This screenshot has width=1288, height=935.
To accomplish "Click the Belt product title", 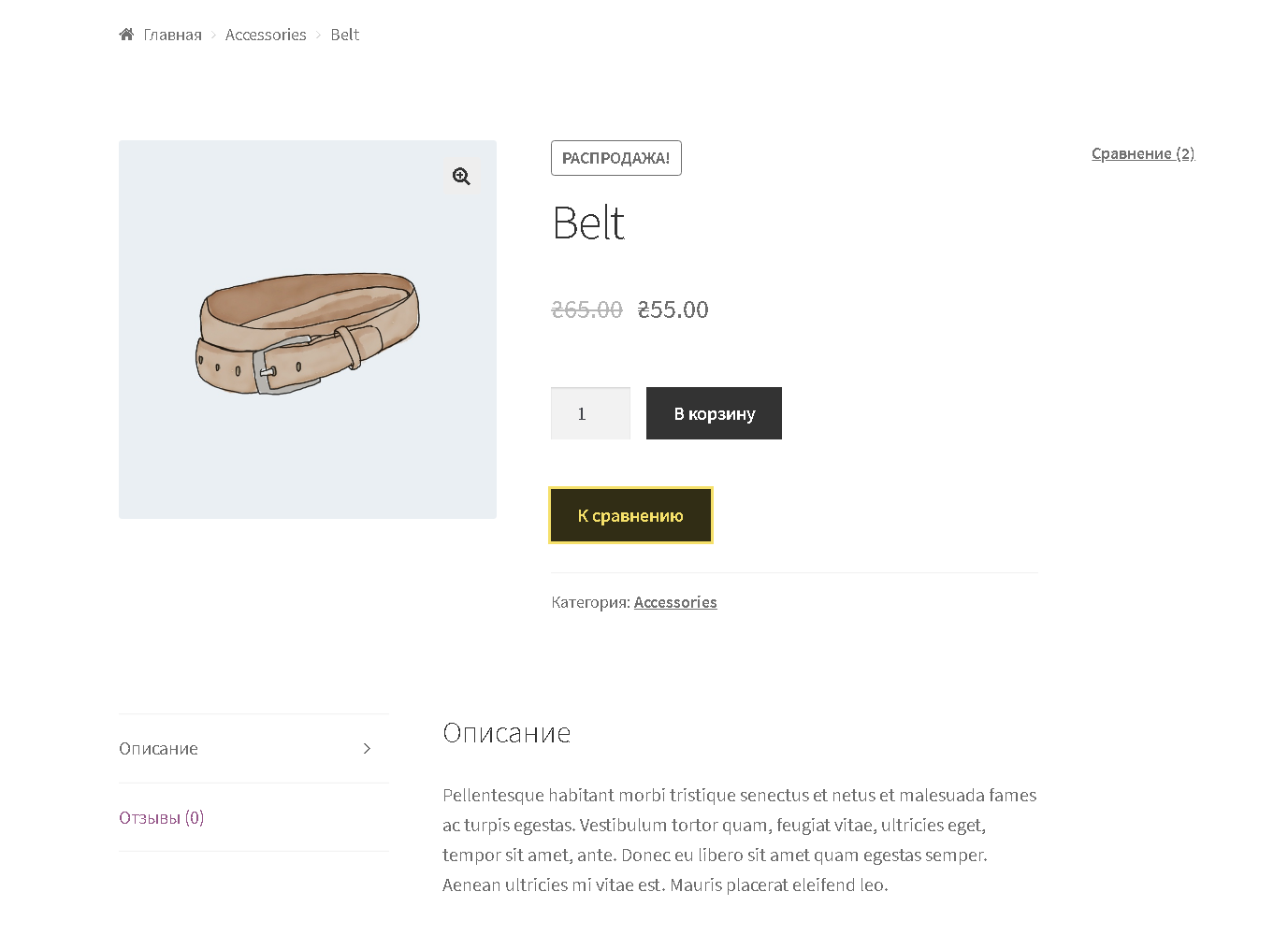I will point(588,223).
